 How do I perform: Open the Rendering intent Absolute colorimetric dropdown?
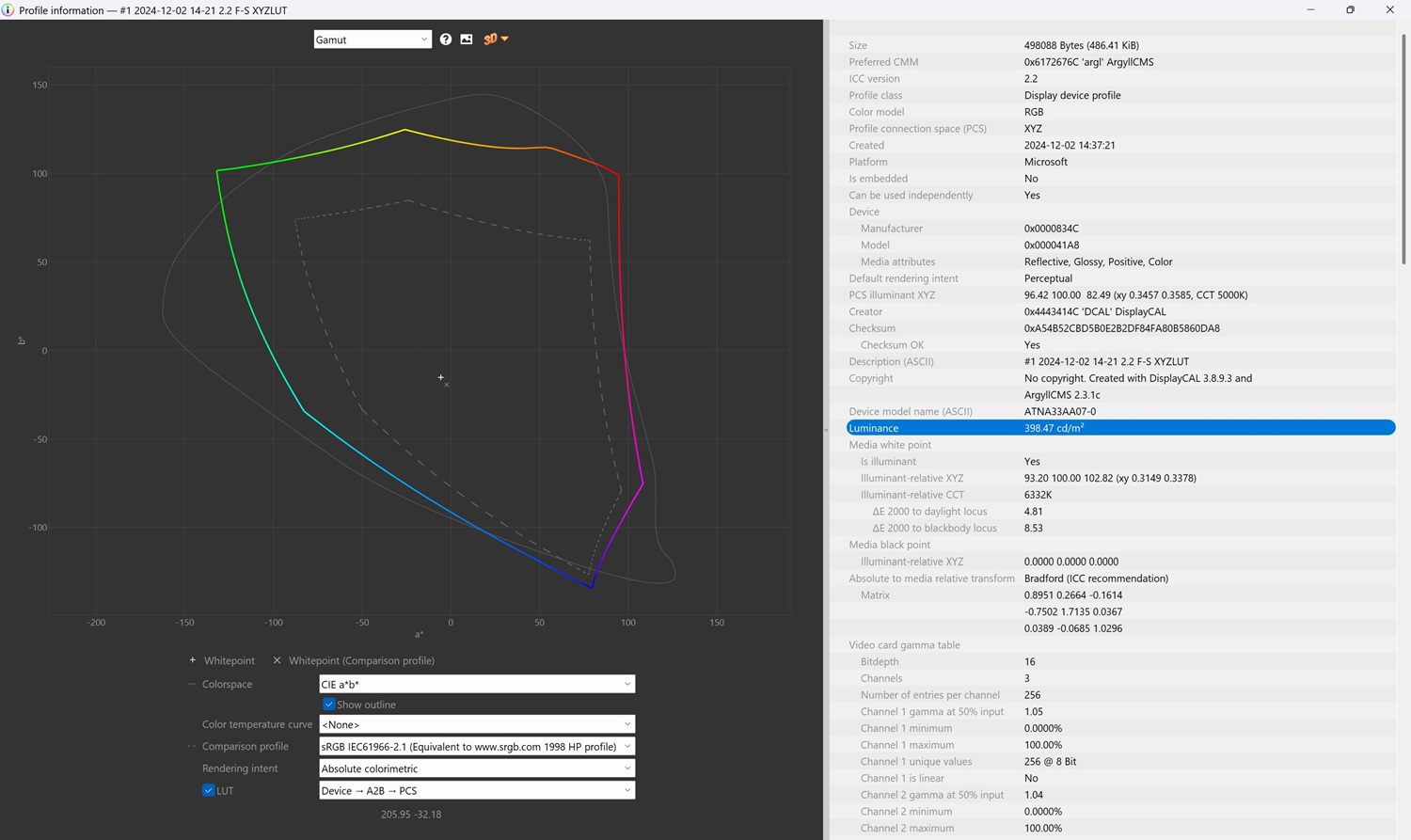(x=477, y=769)
